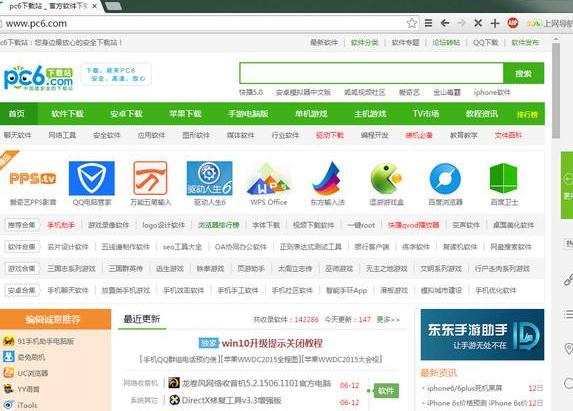Open the 东方输入法 colorful icon
Viewport: 573px width, 411px height.
(327, 178)
